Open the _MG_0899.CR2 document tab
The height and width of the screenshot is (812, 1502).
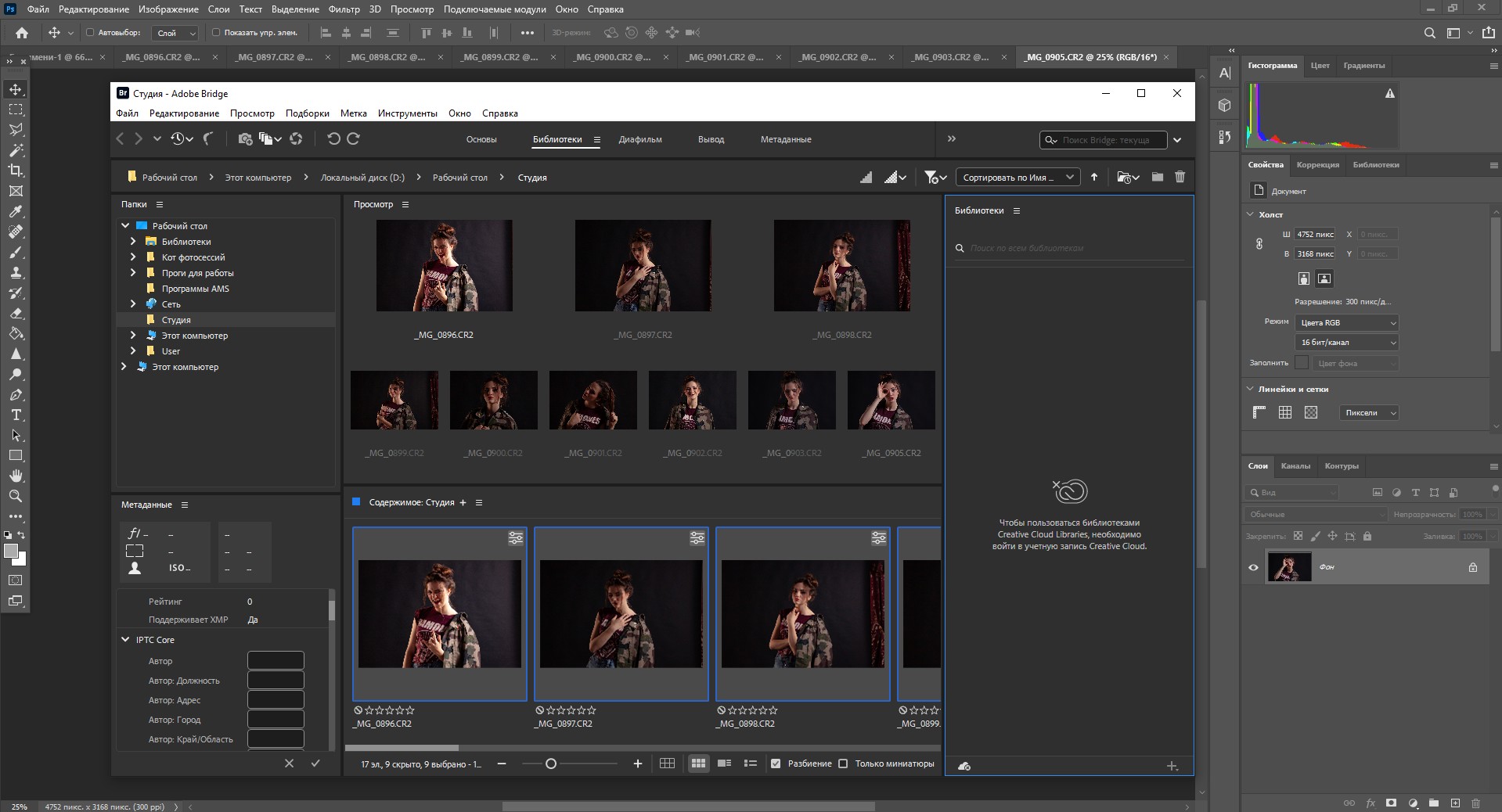(499, 57)
